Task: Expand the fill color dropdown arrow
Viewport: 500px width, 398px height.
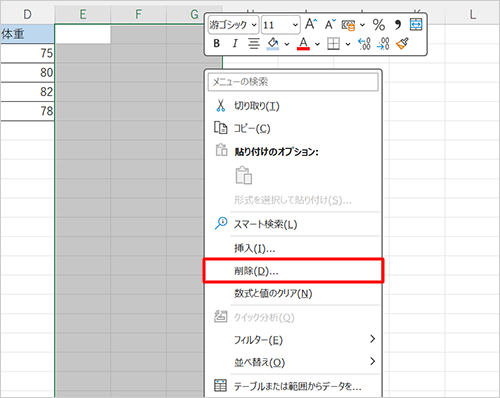Action: (x=287, y=44)
